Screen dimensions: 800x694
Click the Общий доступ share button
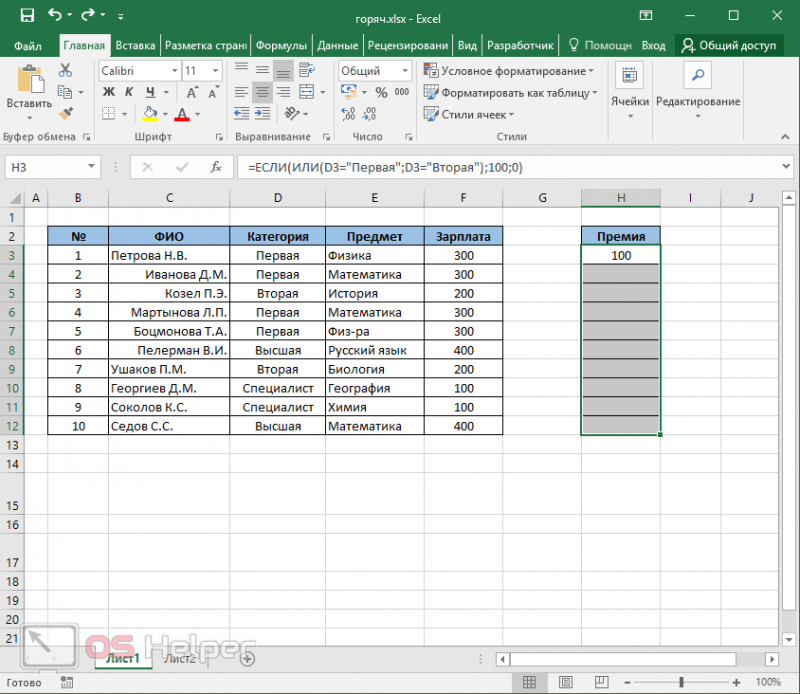(x=729, y=45)
